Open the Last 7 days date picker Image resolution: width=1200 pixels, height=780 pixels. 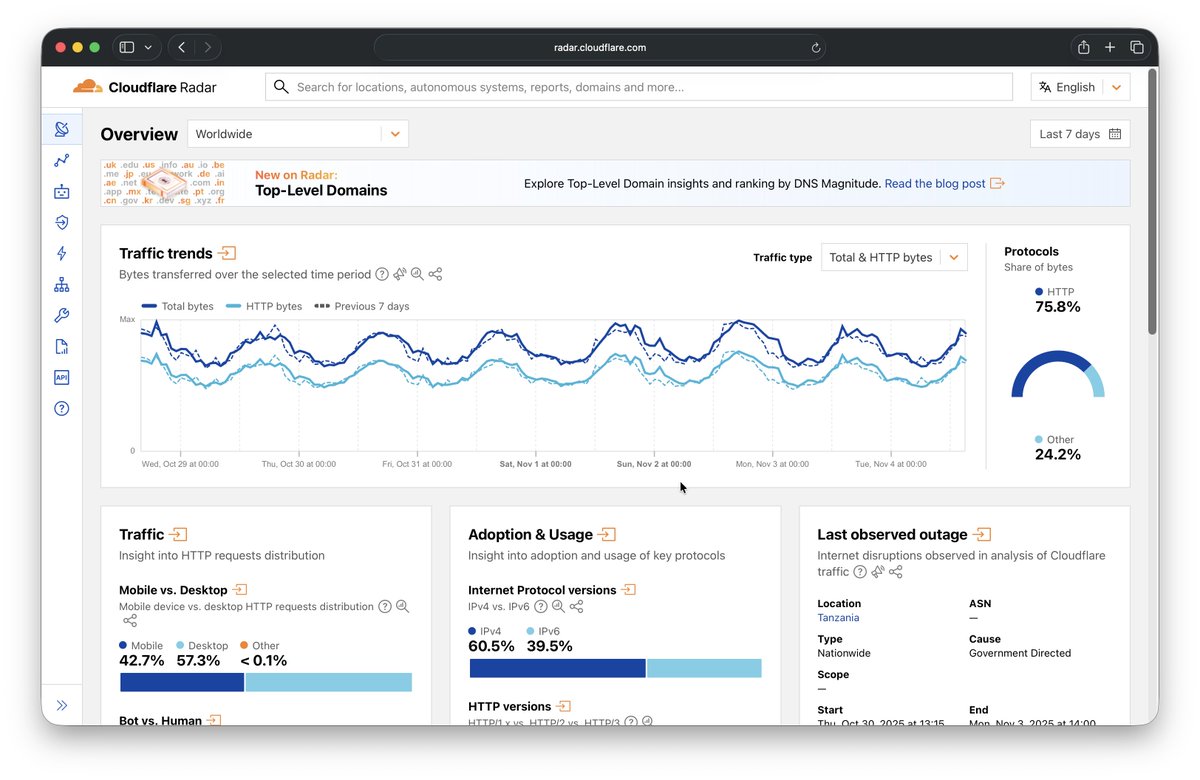pyautogui.click(x=1080, y=134)
